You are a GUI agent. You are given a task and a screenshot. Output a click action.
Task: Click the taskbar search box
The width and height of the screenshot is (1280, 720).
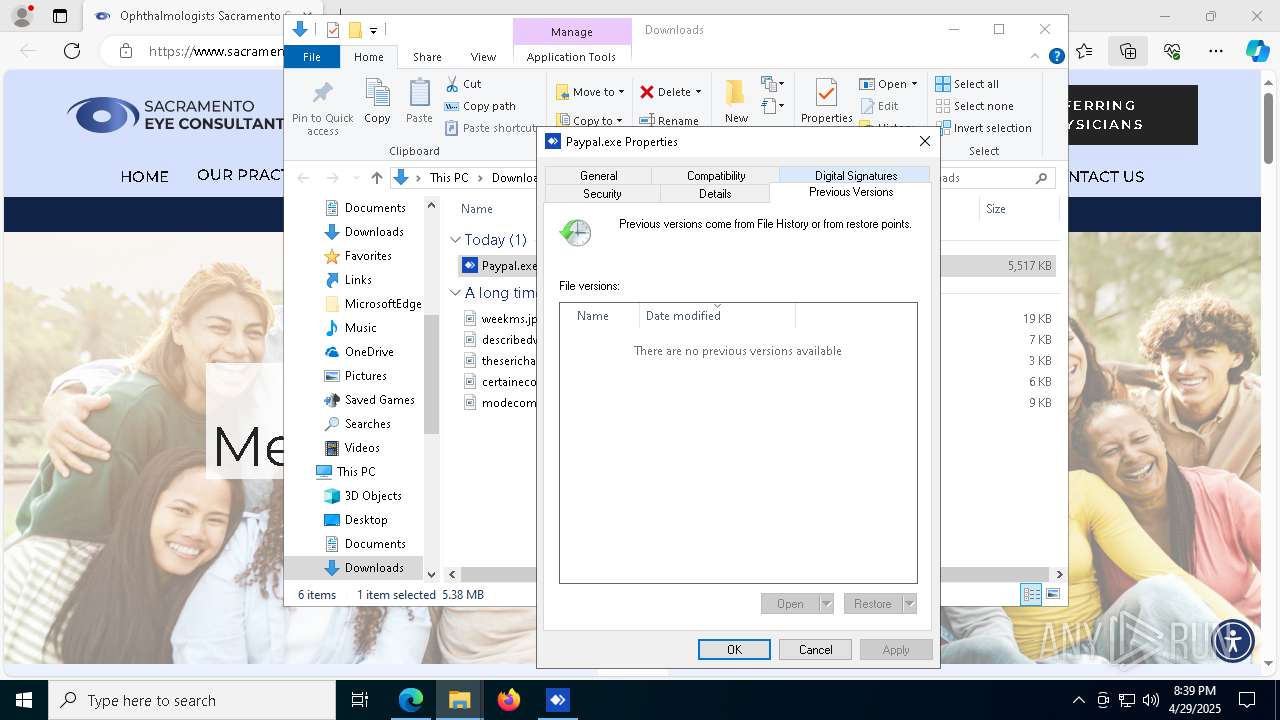click(x=192, y=700)
